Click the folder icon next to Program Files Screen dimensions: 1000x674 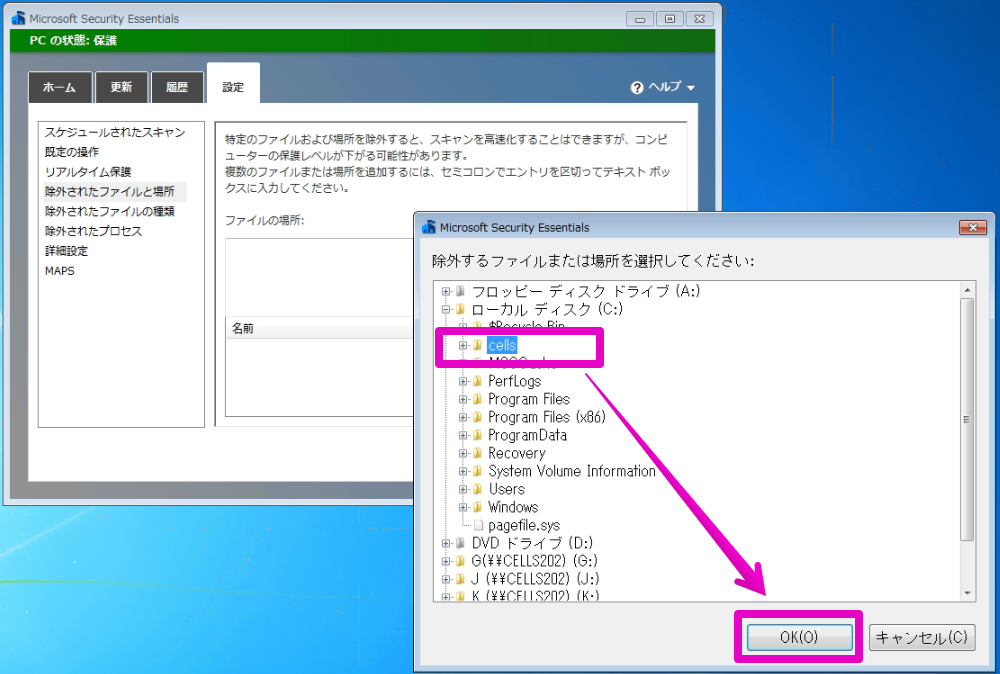tap(477, 399)
